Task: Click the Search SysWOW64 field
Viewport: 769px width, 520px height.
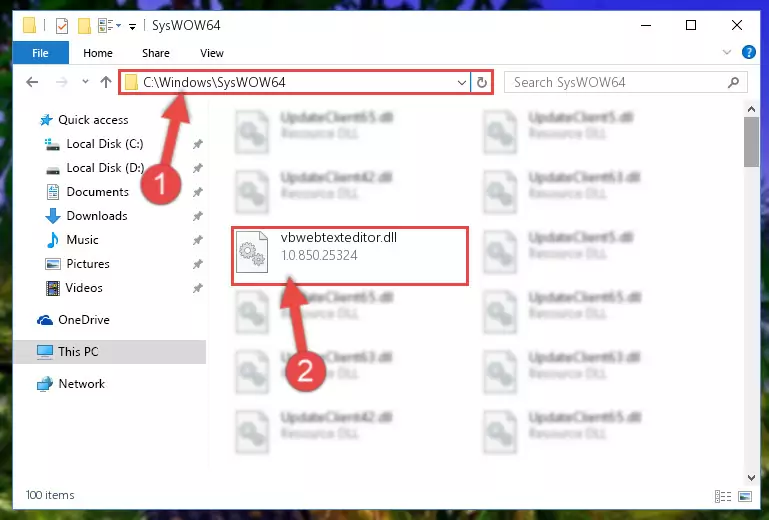Action: pos(625,82)
